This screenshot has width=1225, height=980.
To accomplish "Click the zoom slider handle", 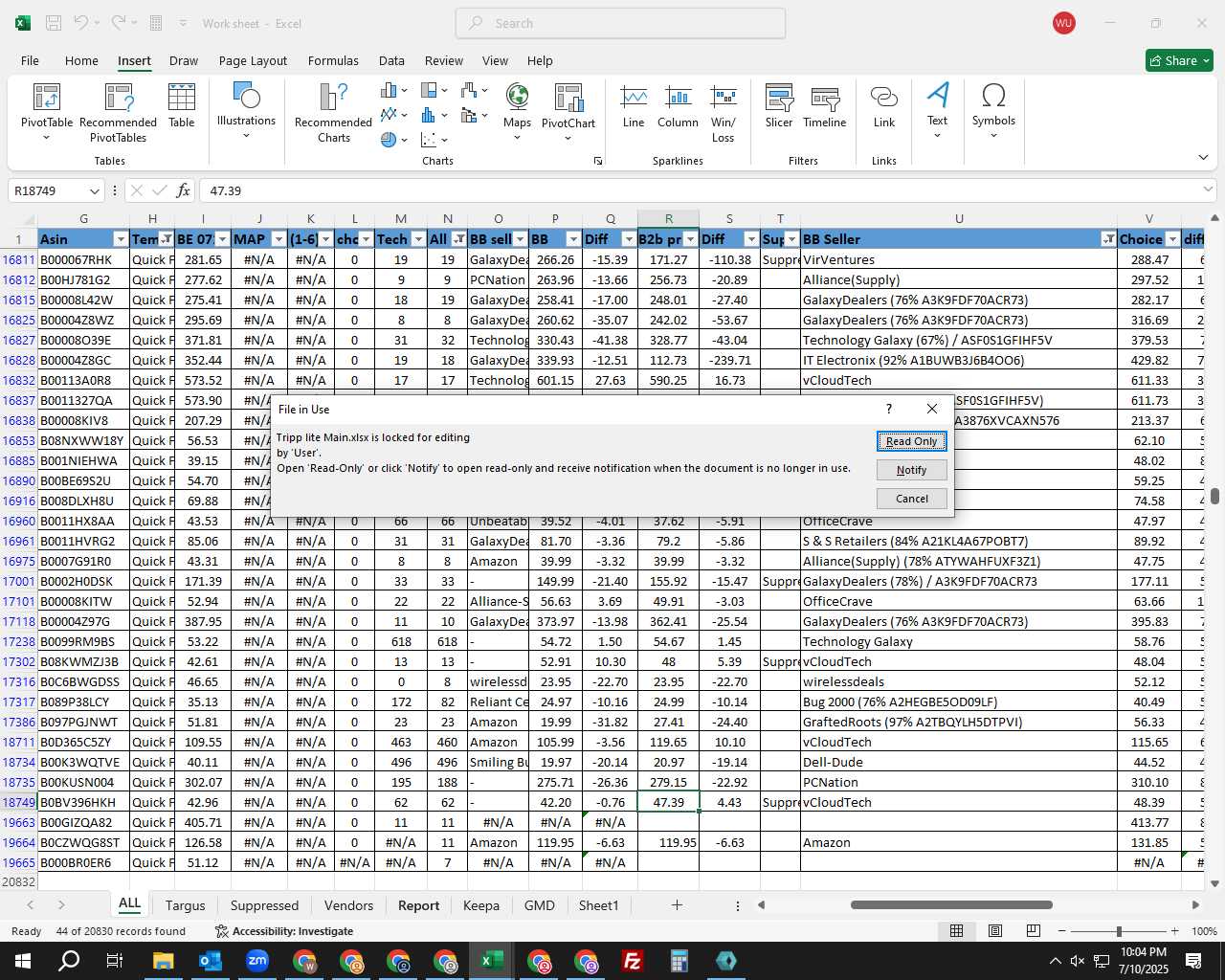I will (x=1119, y=931).
